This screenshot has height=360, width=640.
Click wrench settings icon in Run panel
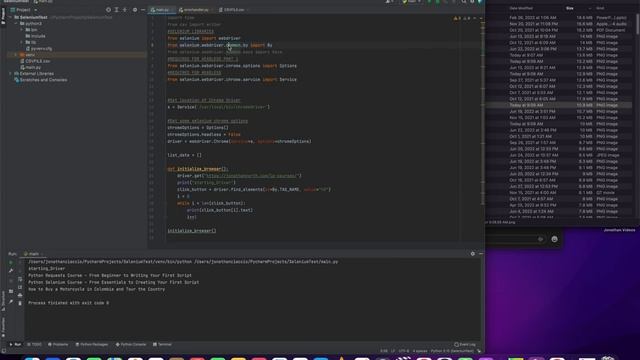click(11, 271)
